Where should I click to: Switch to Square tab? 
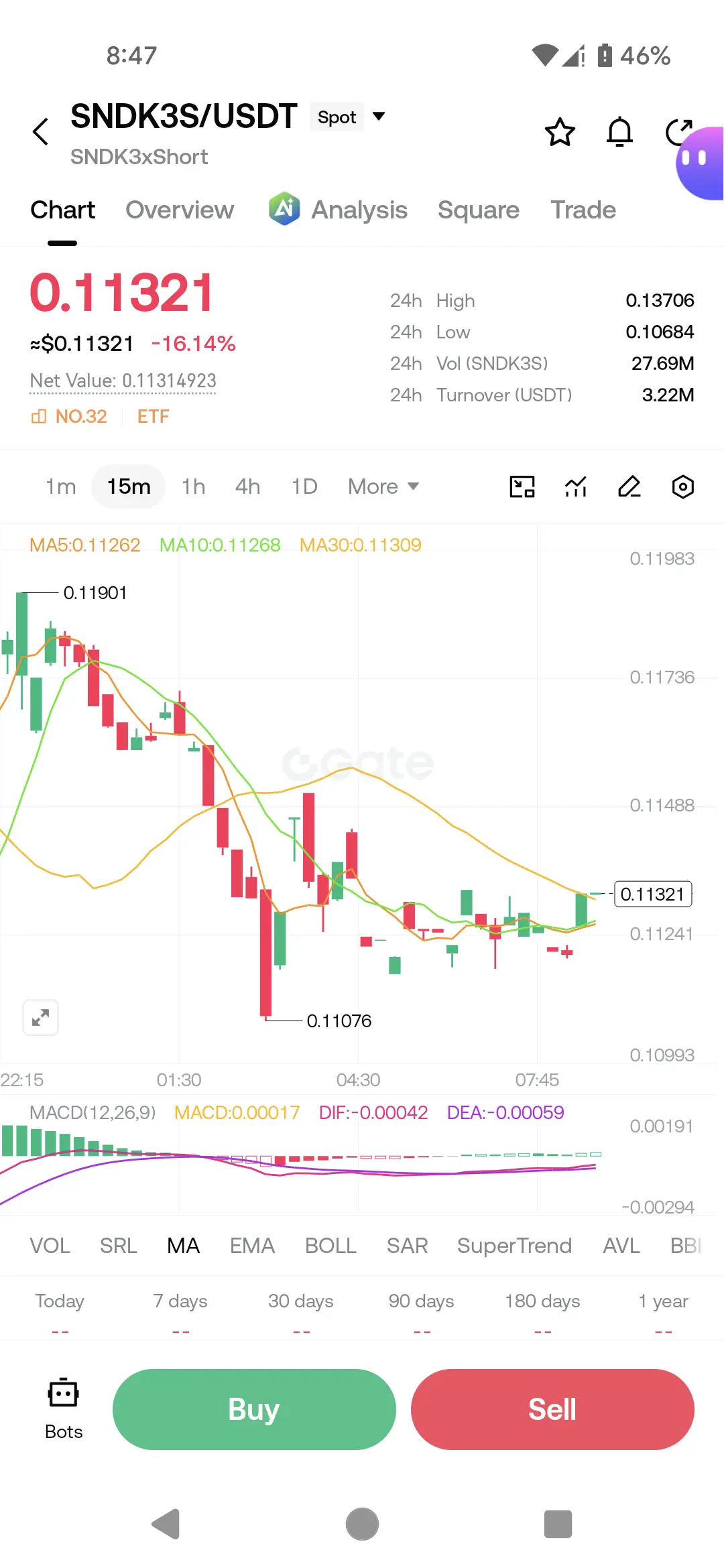479,210
